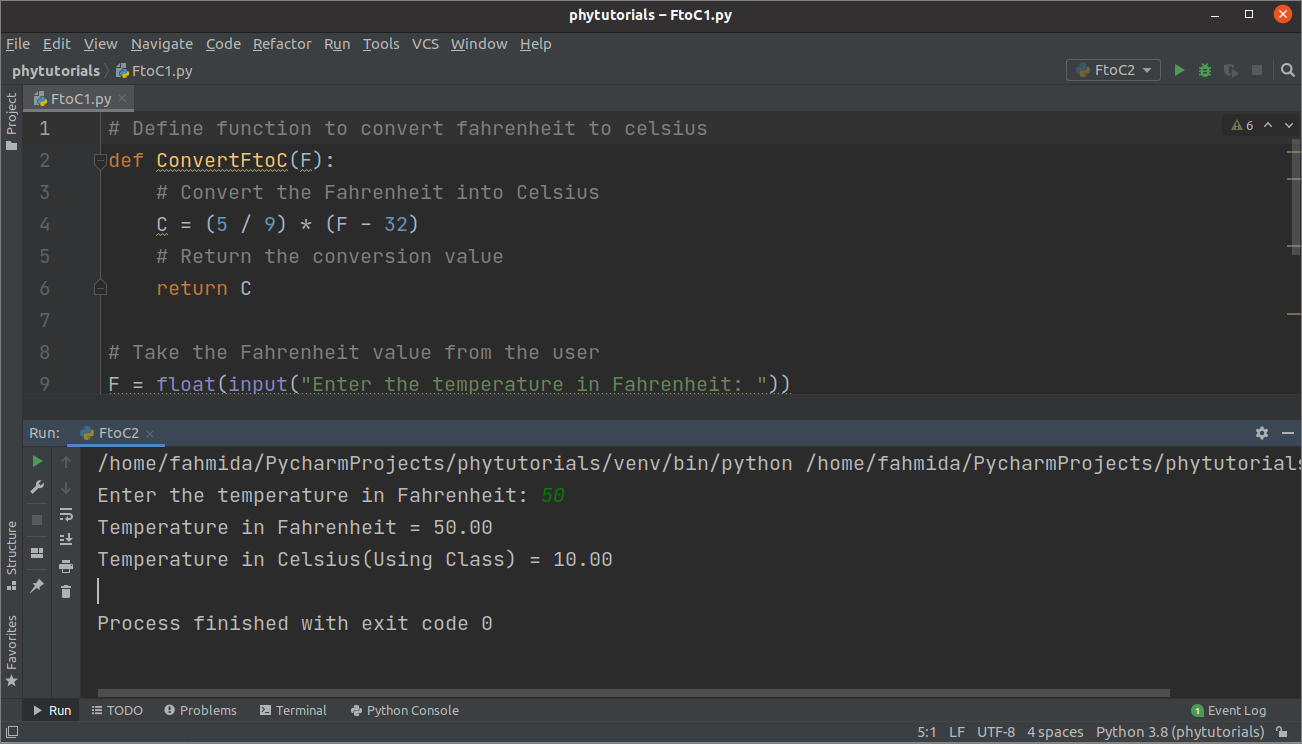This screenshot has height=744, width=1302.
Task: Clear console output with the trash icon
Action: click(x=66, y=592)
